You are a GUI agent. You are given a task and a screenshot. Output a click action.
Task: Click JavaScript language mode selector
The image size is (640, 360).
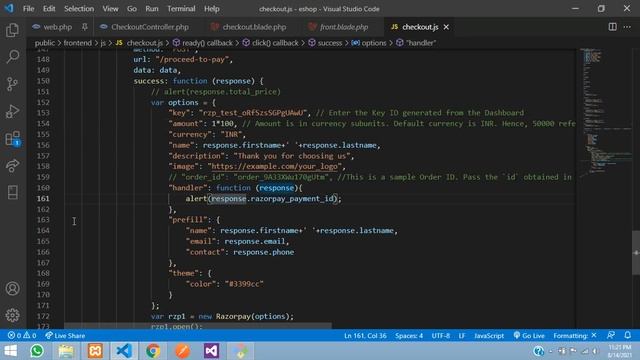(489, 336)
